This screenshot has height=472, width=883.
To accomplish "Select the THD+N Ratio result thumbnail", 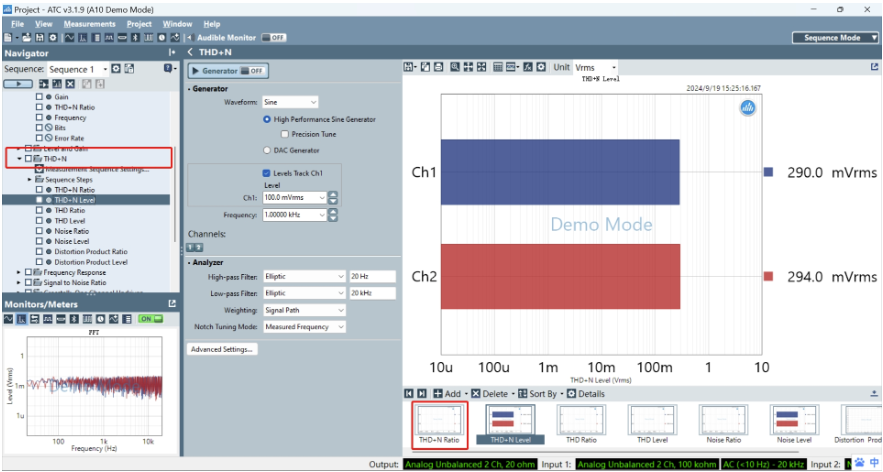I will pos(439,424).
